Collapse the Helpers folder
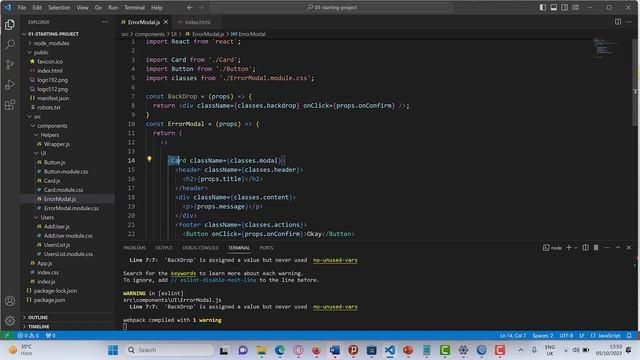This screenshot has height=360, width=640. click(36, 135)
